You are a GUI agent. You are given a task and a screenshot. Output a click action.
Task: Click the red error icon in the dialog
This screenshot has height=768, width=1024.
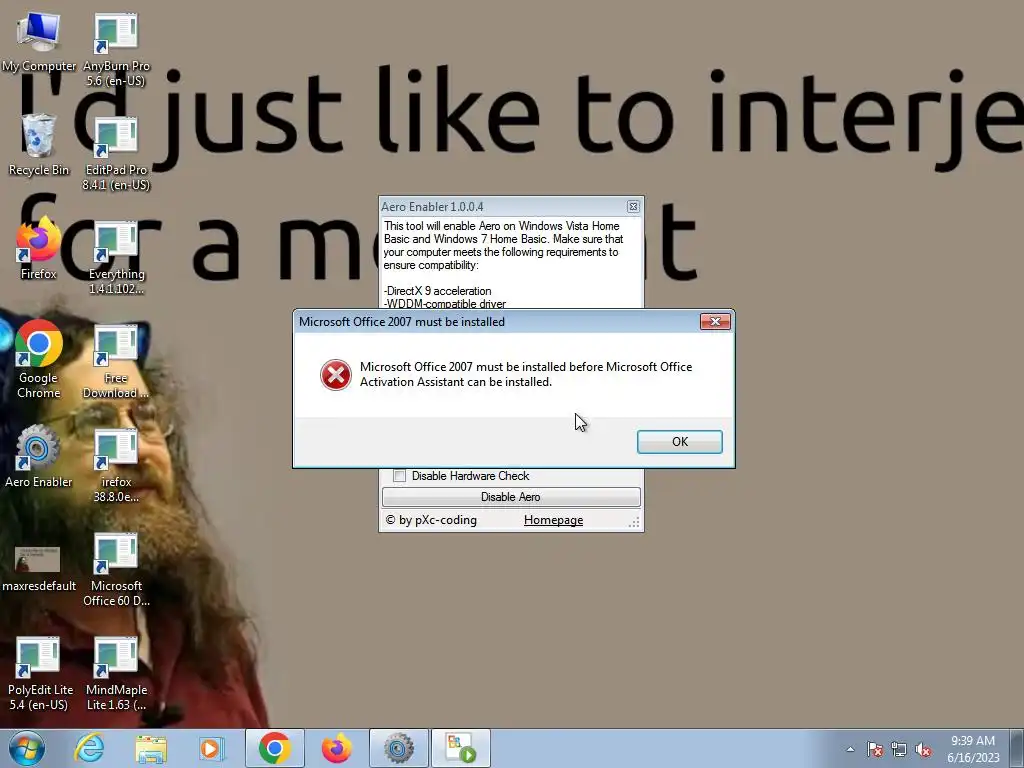(336, 375)
